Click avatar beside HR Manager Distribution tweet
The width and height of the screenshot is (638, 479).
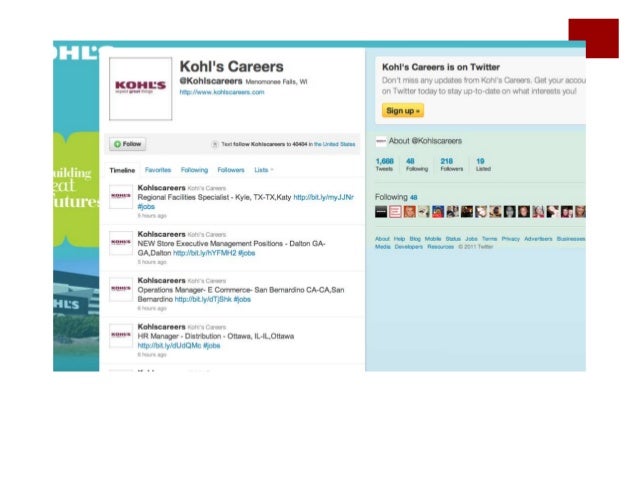point(121,335)
